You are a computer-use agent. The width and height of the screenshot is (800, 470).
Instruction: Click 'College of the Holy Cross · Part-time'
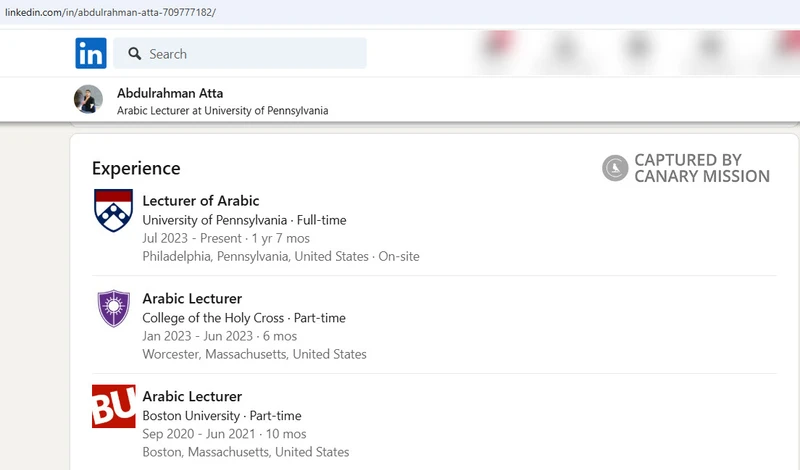click(244, 318)
